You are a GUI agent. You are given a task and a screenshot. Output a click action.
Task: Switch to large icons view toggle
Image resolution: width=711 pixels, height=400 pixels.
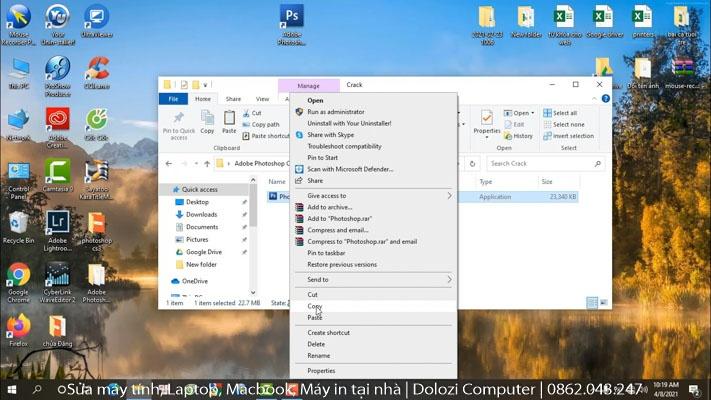pos(604,302)
